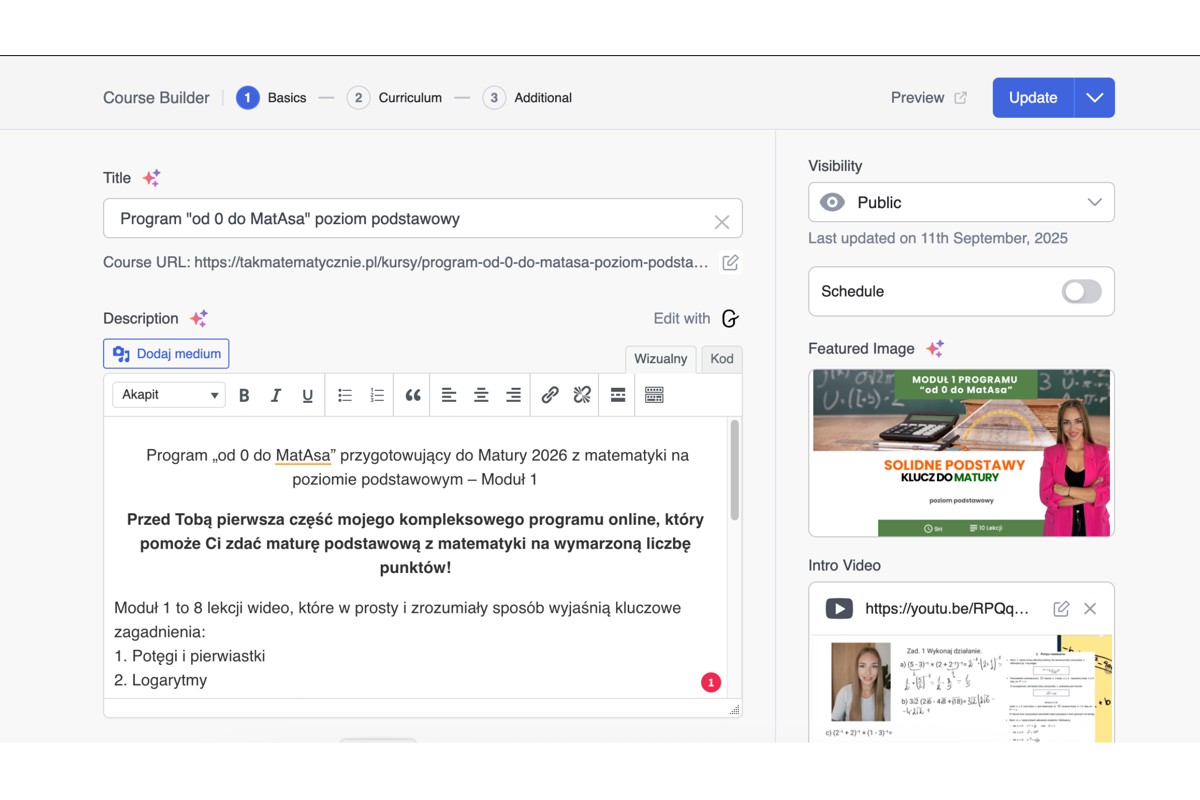Image resolution: width=1200 pixels, height=800 pixels.
Task: Open the Akapit paragraph format dropdown
Action: coord(168,395)
